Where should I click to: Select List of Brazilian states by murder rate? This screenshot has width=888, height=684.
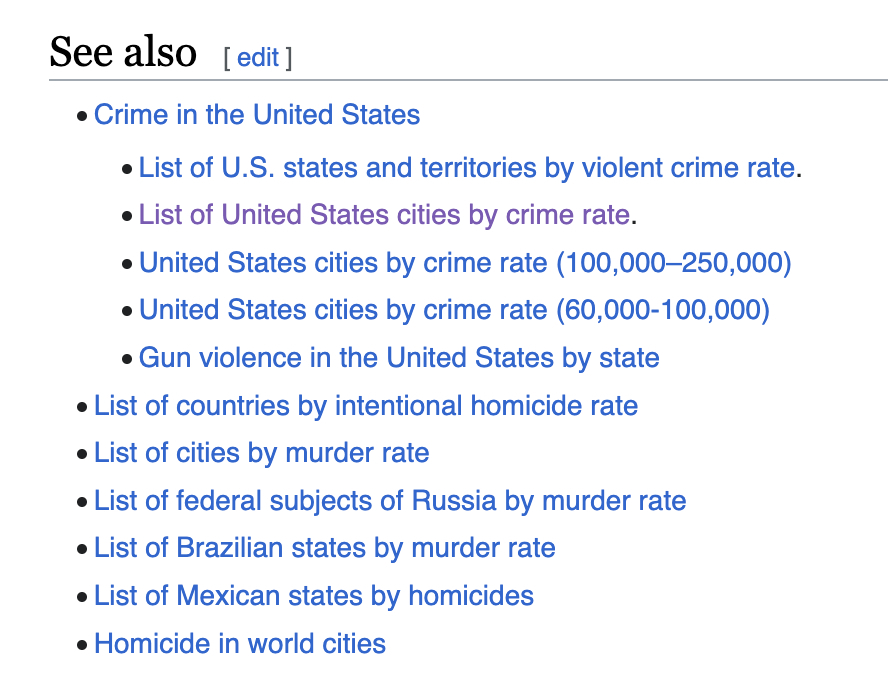(x=325, y=548)
